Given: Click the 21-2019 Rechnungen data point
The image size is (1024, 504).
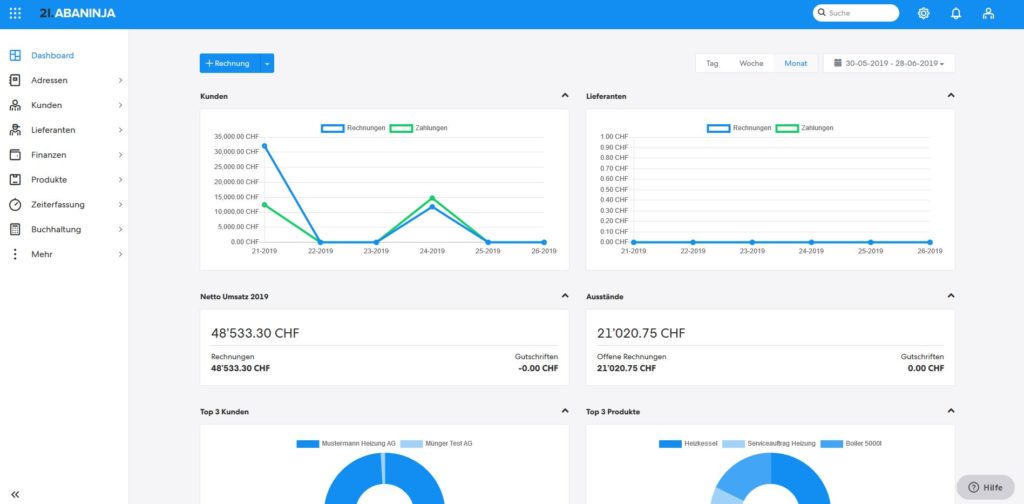Looking at the screenshot, I should (x=264, y=146).
